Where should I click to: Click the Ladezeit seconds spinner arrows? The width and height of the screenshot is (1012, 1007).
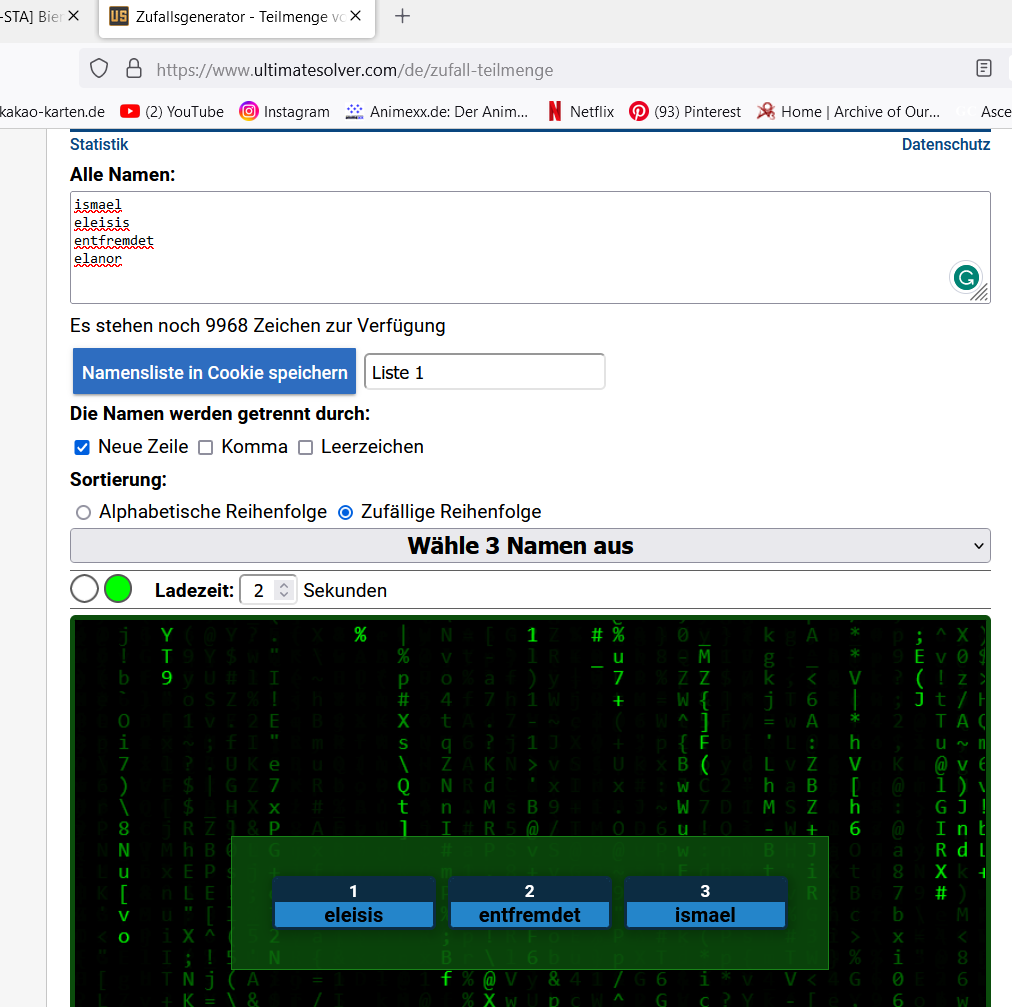[284, 590]
